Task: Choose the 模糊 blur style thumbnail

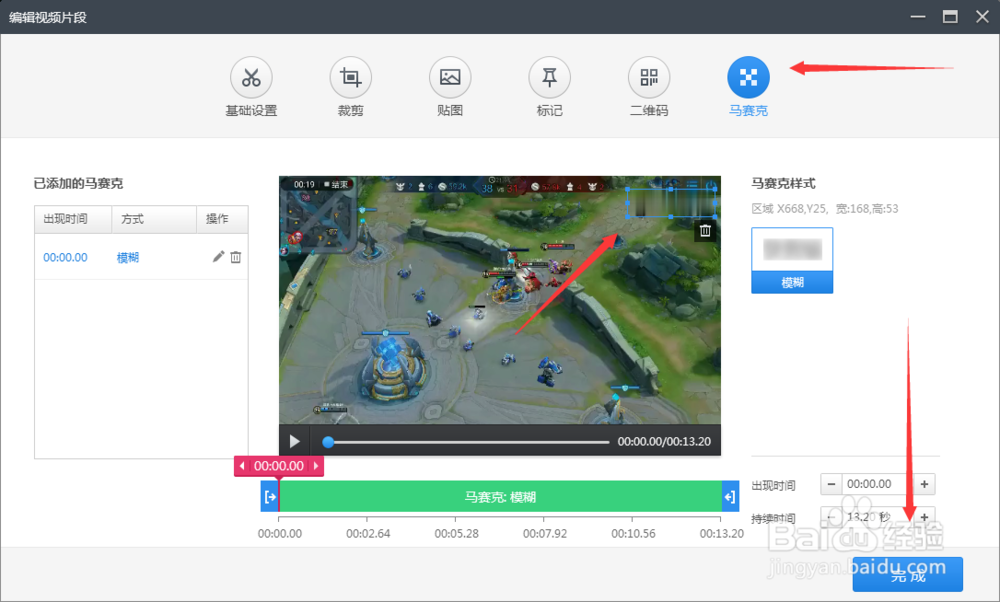Action: pos(792,260)
